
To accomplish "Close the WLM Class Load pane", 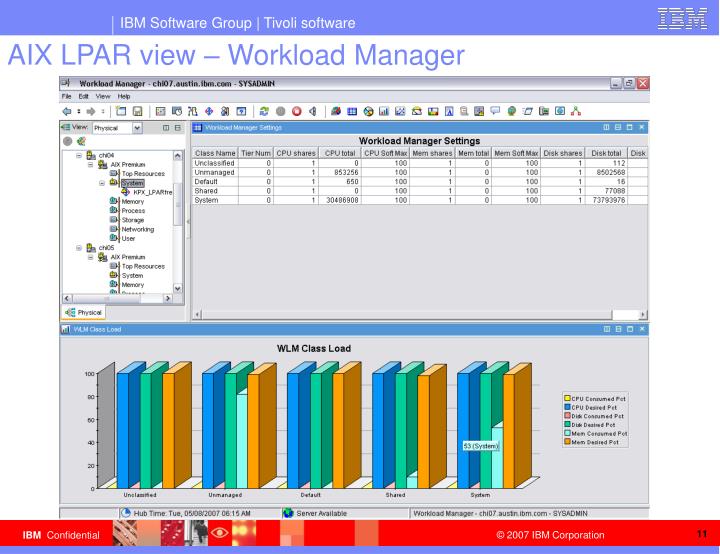I will click(642, 329).
